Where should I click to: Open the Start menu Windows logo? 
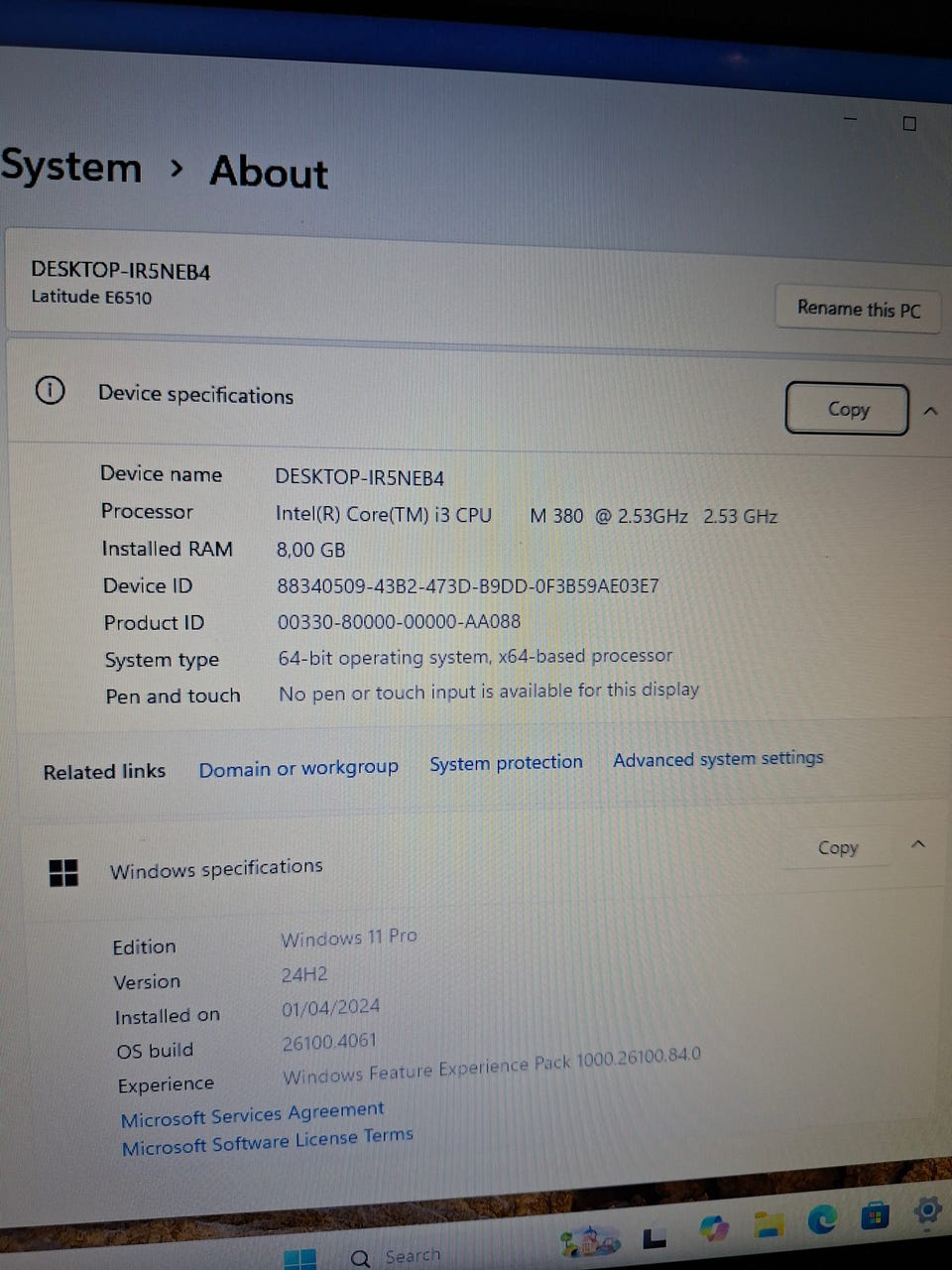300,1260
